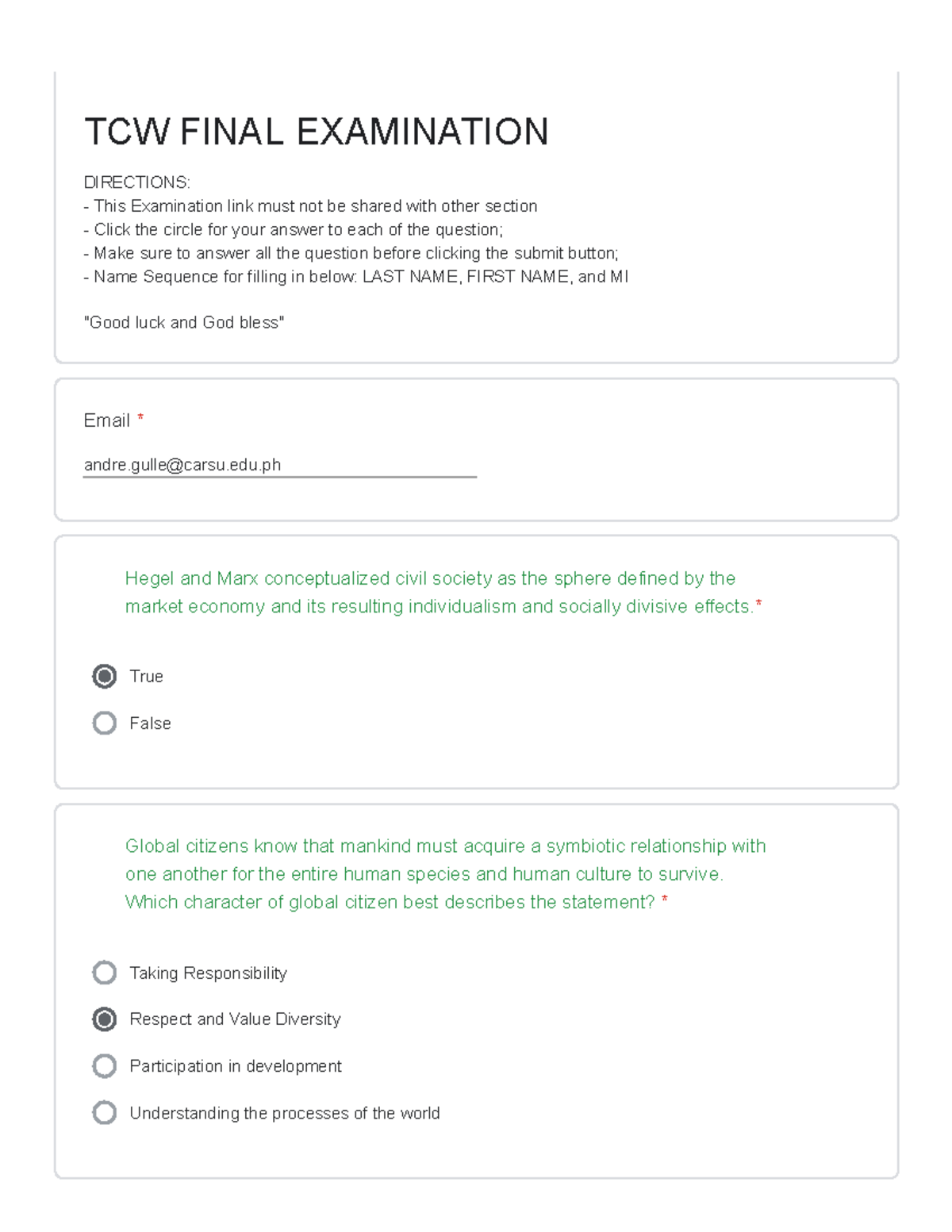Click the Understanding the processes label text

coord(284,1112)
